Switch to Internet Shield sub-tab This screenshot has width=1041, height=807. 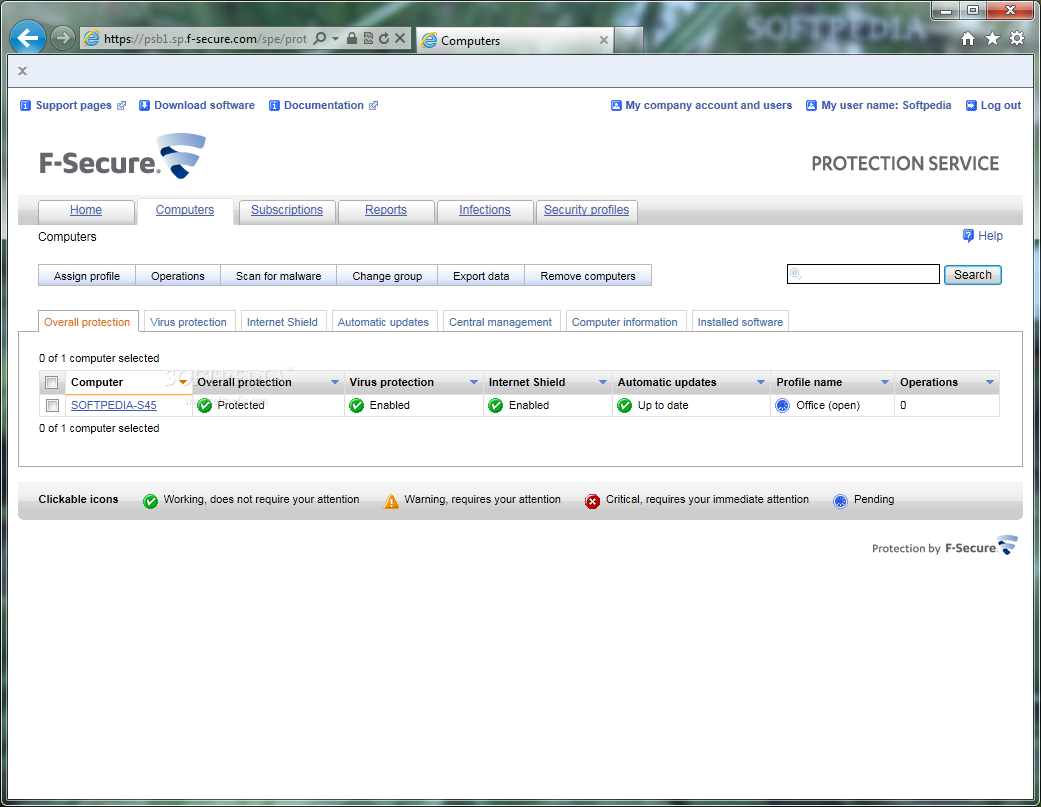[x=282, y=322]
